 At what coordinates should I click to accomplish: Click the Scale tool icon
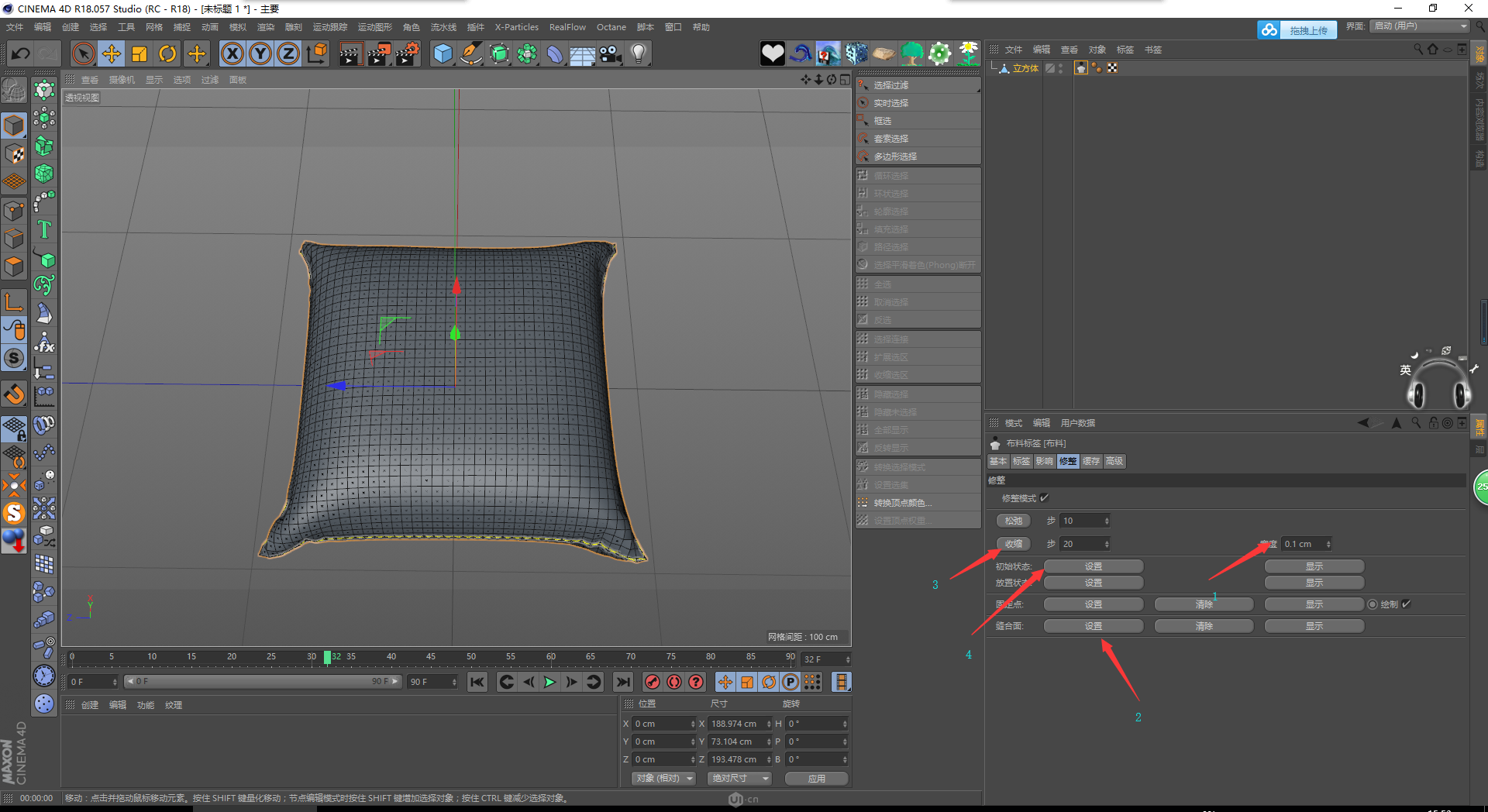139,53
